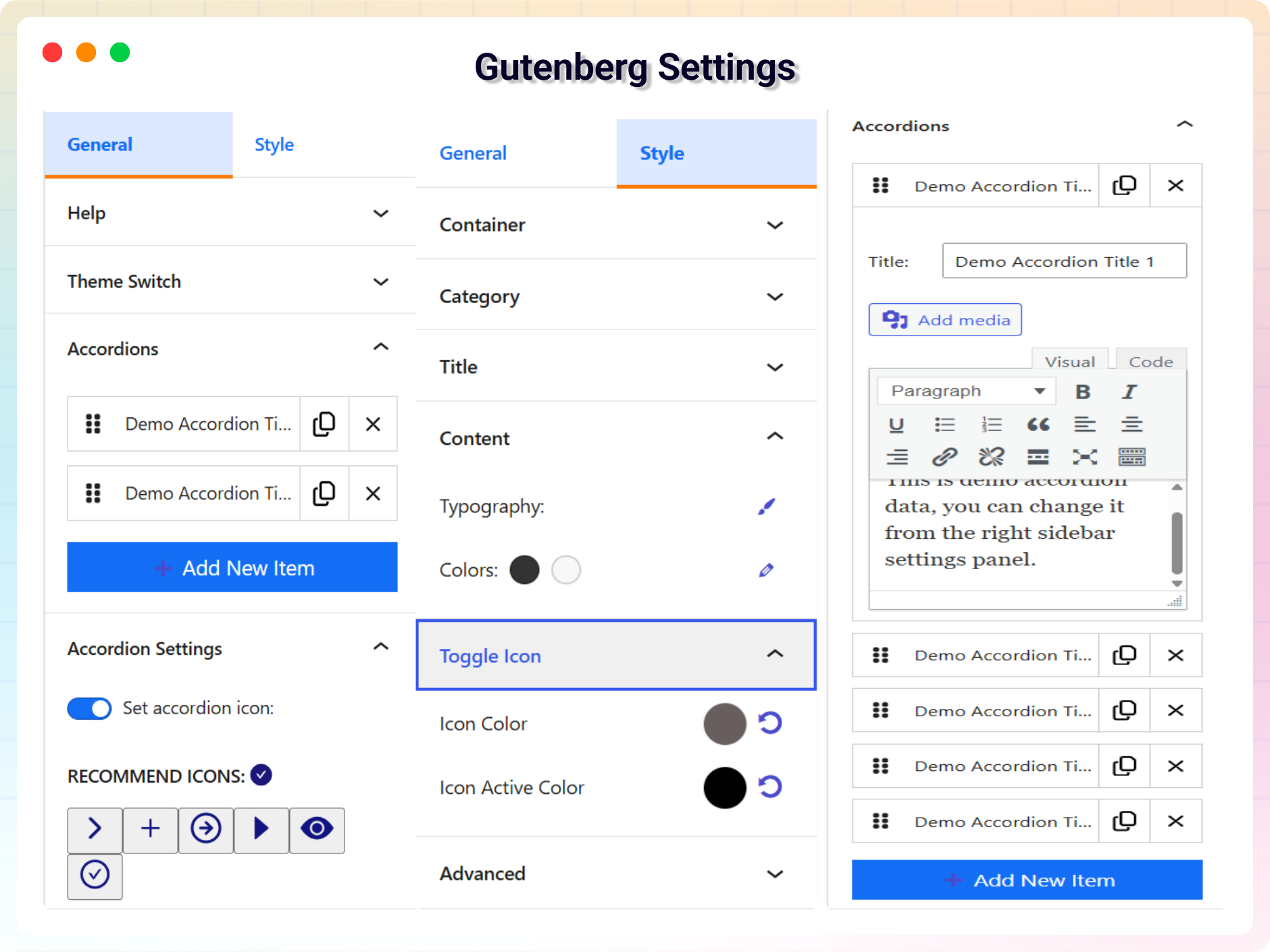
Task: Choose the plus sign recommended icon
Action: (x=150, y=829)
